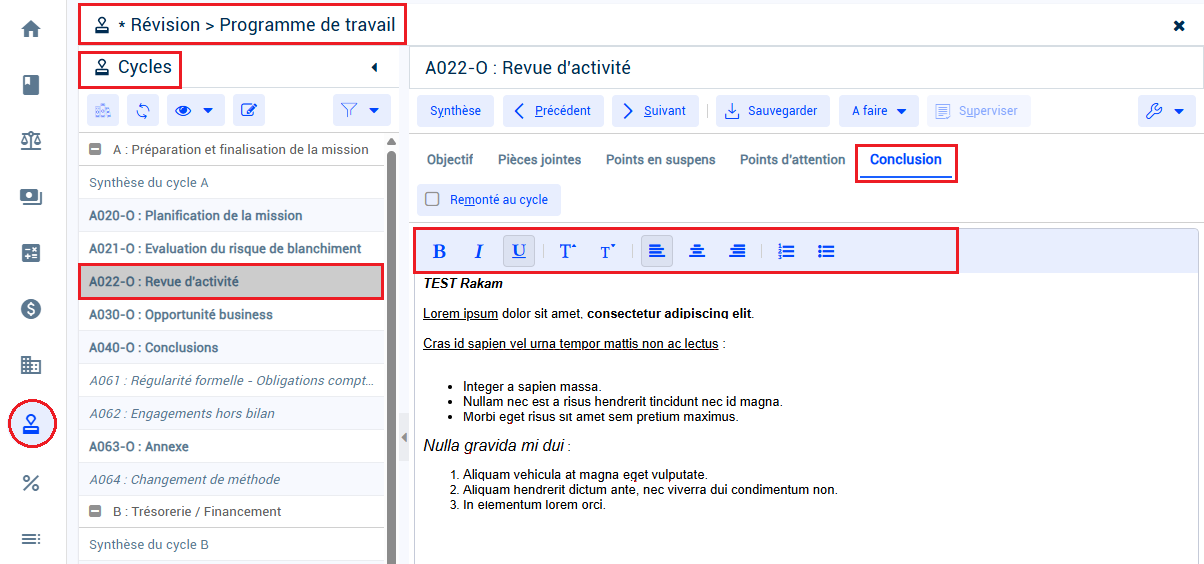Center-align the text with the toolbar icon
The height and width of the screenshot is (564, 1204).
point(697,251)
